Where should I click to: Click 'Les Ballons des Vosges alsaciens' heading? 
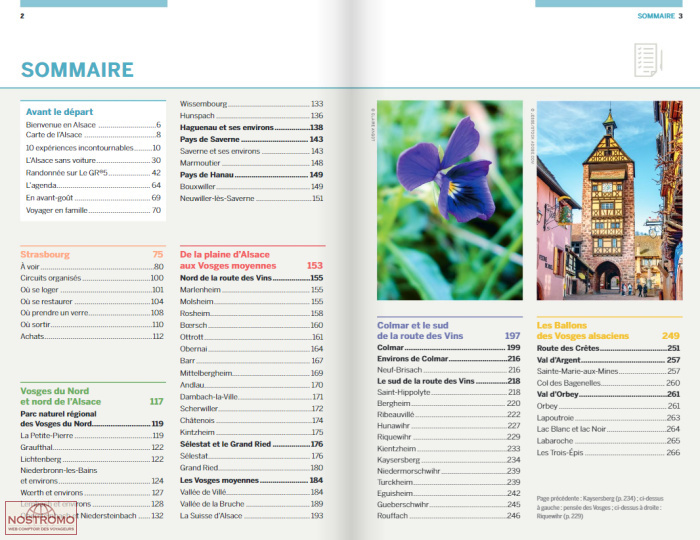(608, 331)
